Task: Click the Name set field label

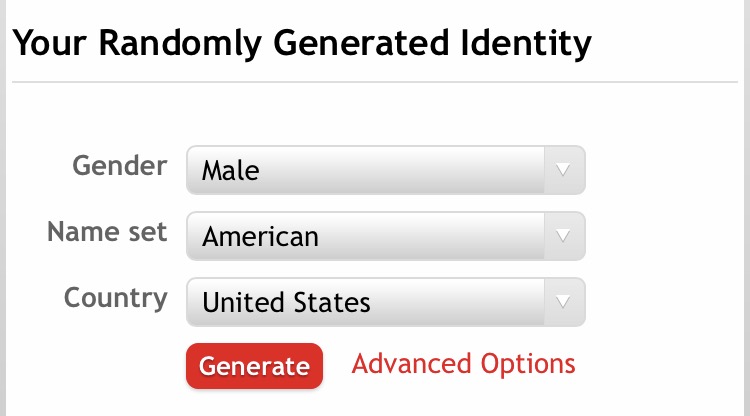Action: (x=107, y=232)
